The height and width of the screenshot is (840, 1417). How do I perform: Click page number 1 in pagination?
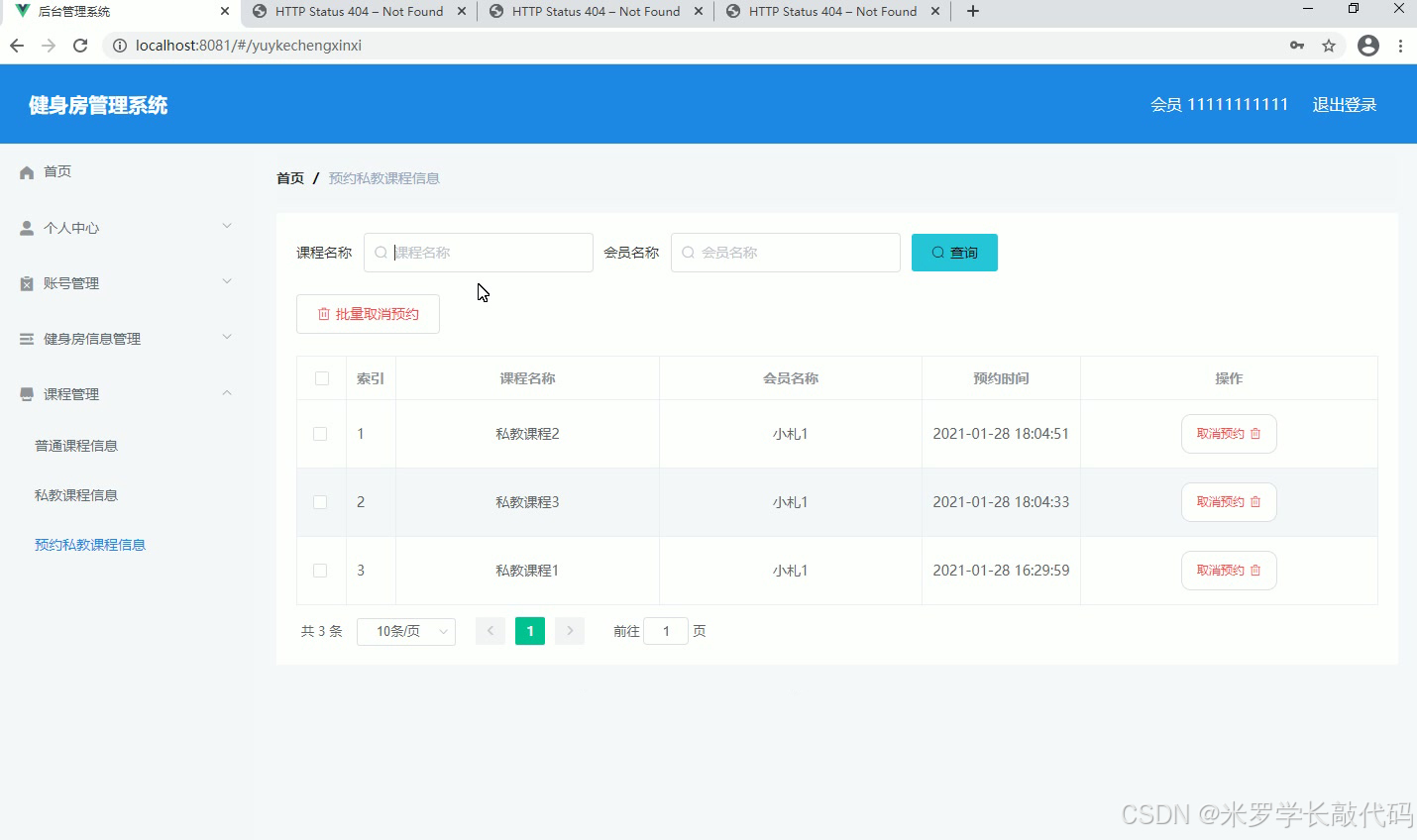[x=530, y=631]
